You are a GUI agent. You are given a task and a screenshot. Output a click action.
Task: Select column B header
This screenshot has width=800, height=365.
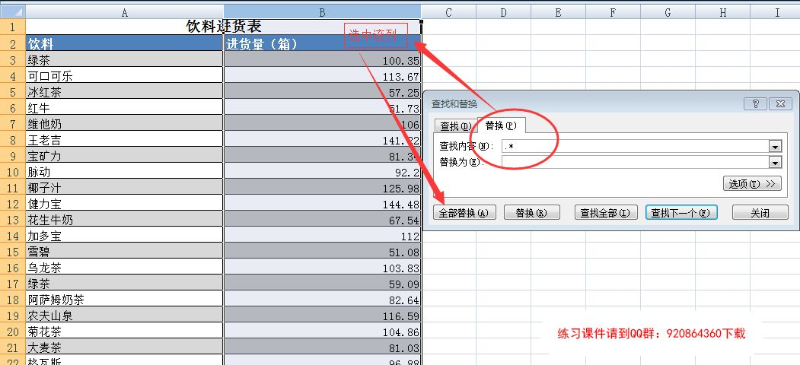[322, 12]
